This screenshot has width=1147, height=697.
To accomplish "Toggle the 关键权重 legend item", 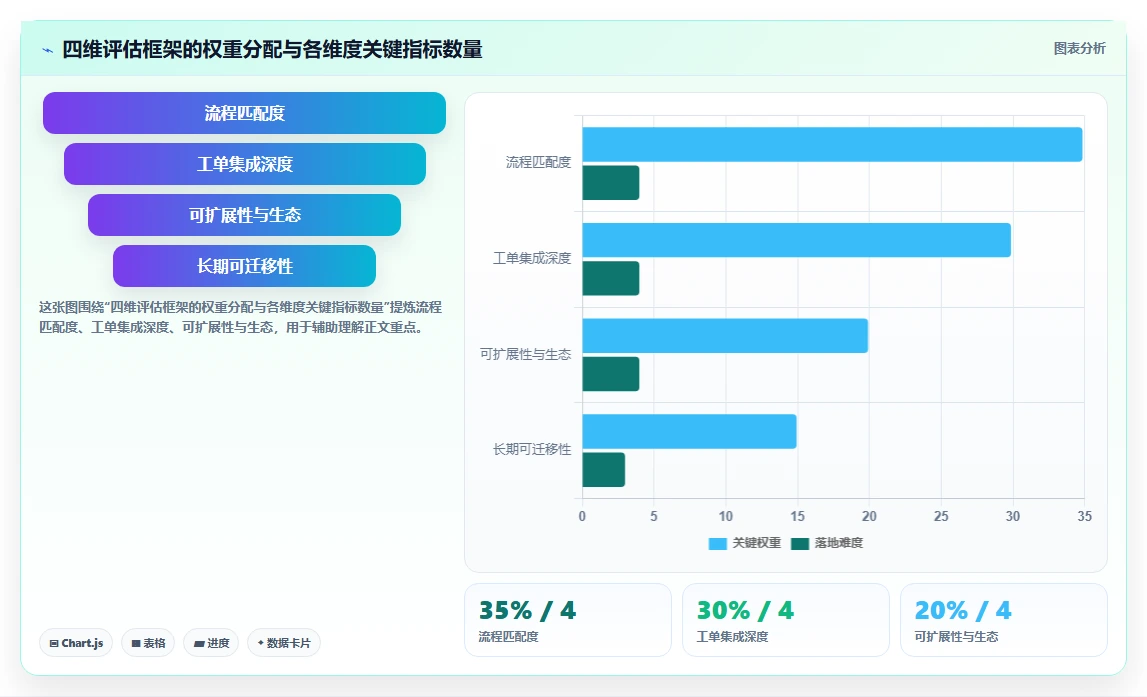I will point(745,543).
